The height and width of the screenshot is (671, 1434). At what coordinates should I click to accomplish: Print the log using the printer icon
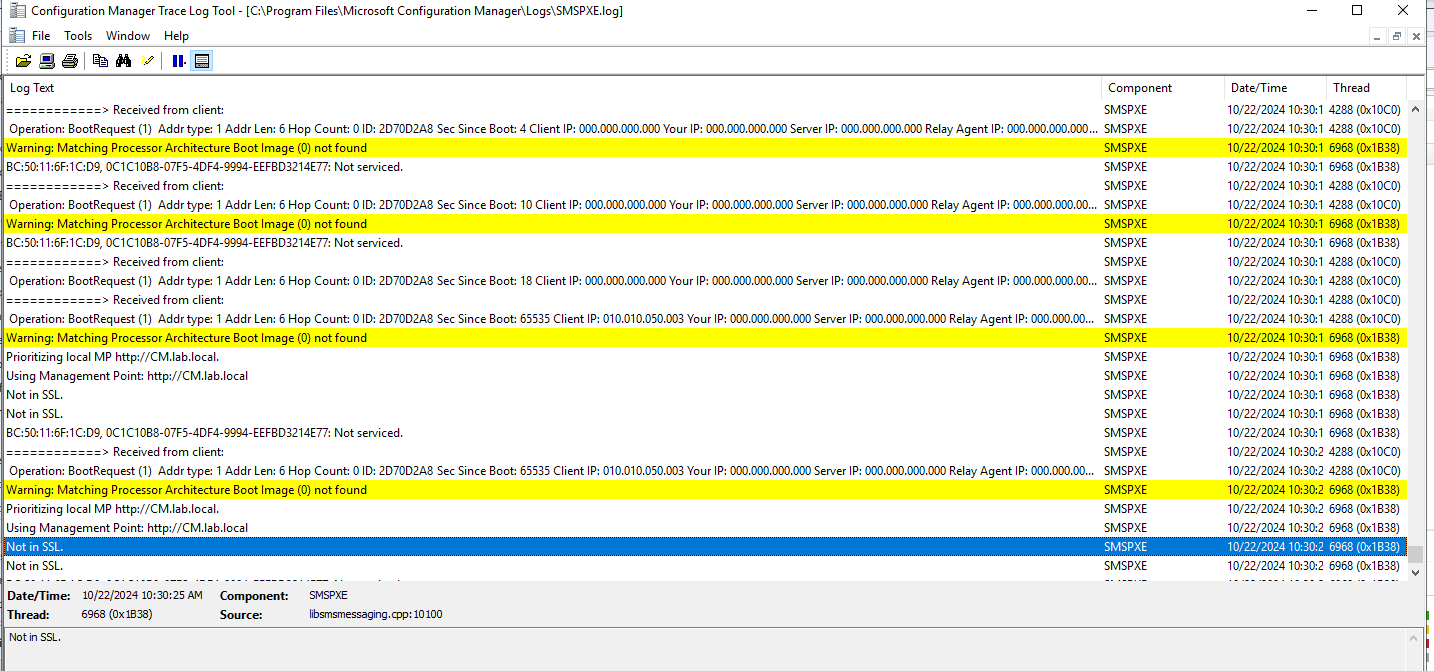coord(69,60)
